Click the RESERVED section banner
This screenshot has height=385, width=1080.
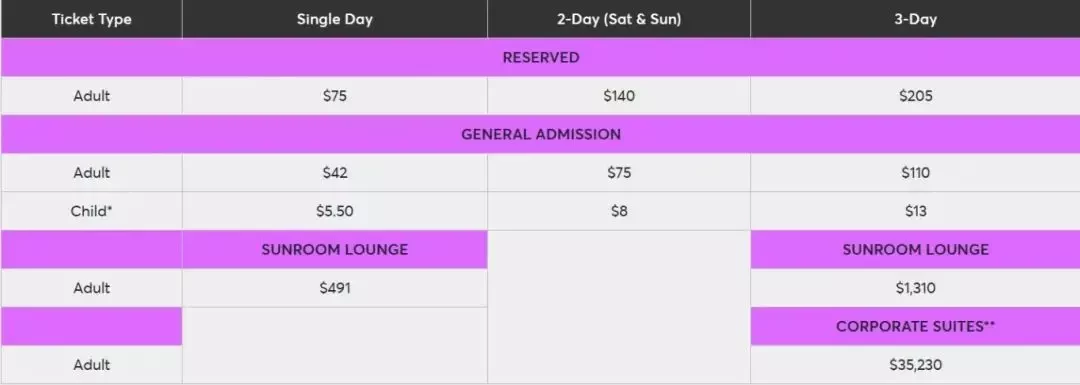click(x=541, y=57)
